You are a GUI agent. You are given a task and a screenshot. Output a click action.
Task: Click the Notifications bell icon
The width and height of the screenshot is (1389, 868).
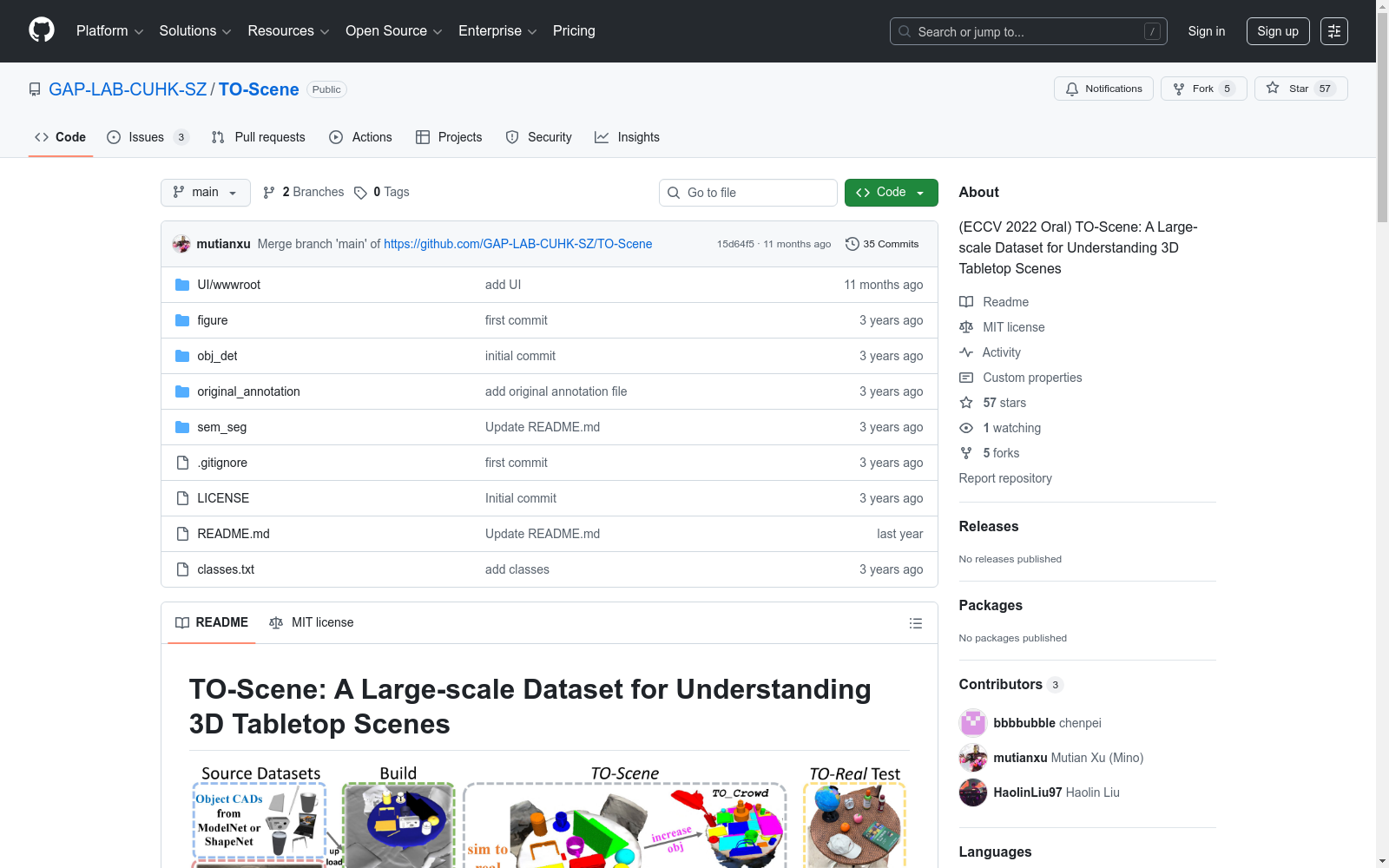(1072, 89)
